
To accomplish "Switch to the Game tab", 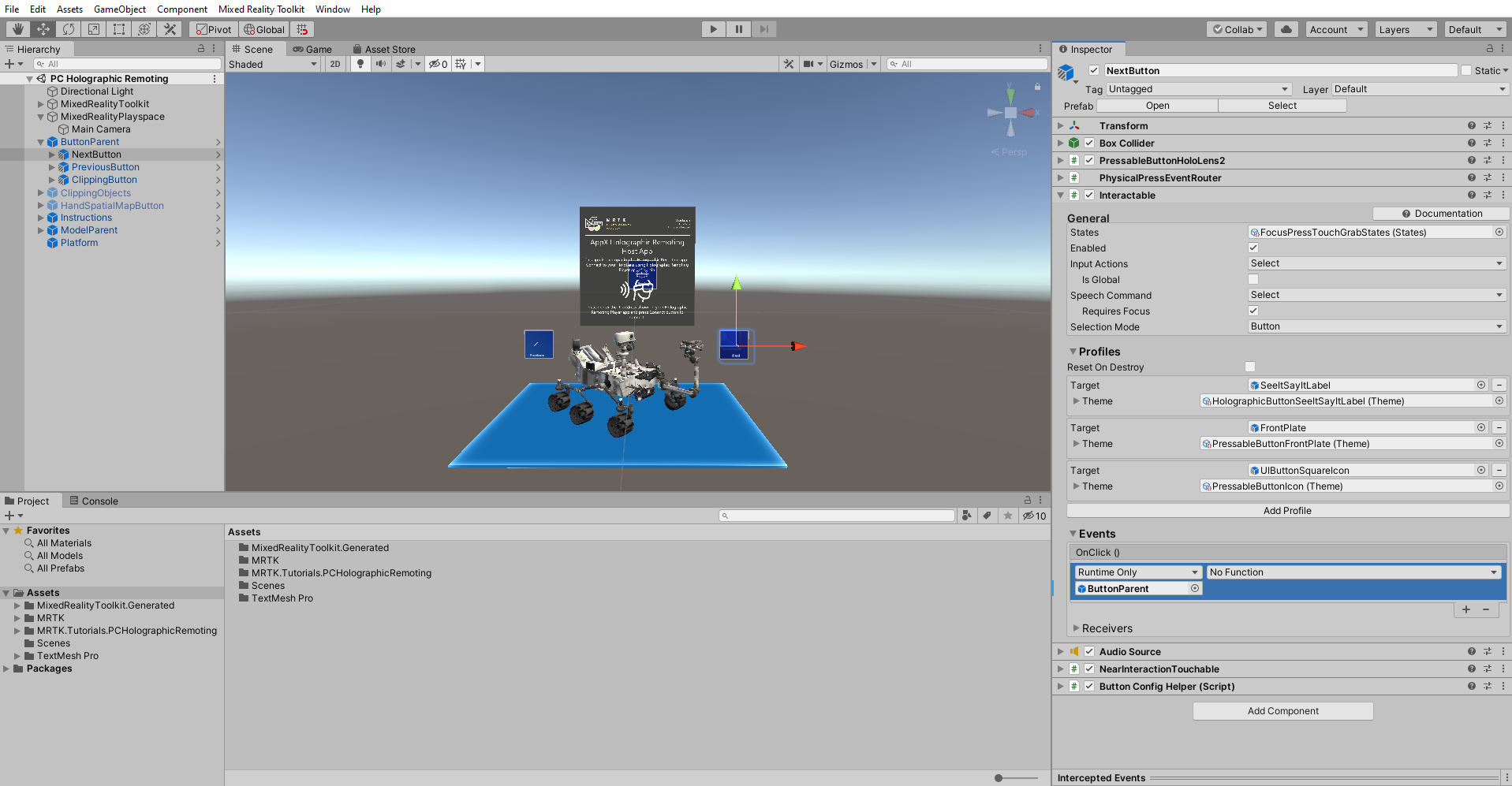I will tap(313, 49).
